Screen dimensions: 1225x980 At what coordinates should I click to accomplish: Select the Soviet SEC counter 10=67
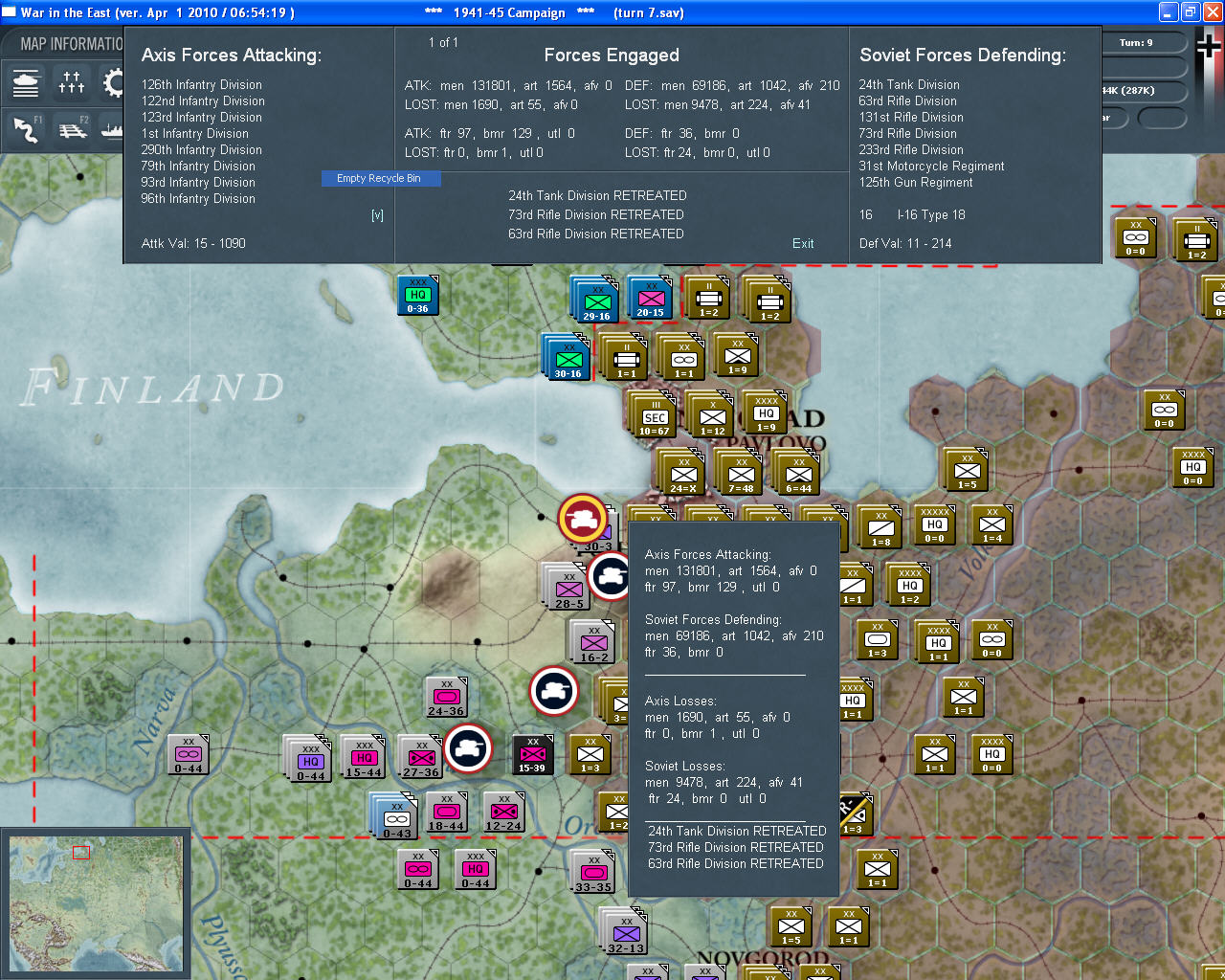pos(654,414)
